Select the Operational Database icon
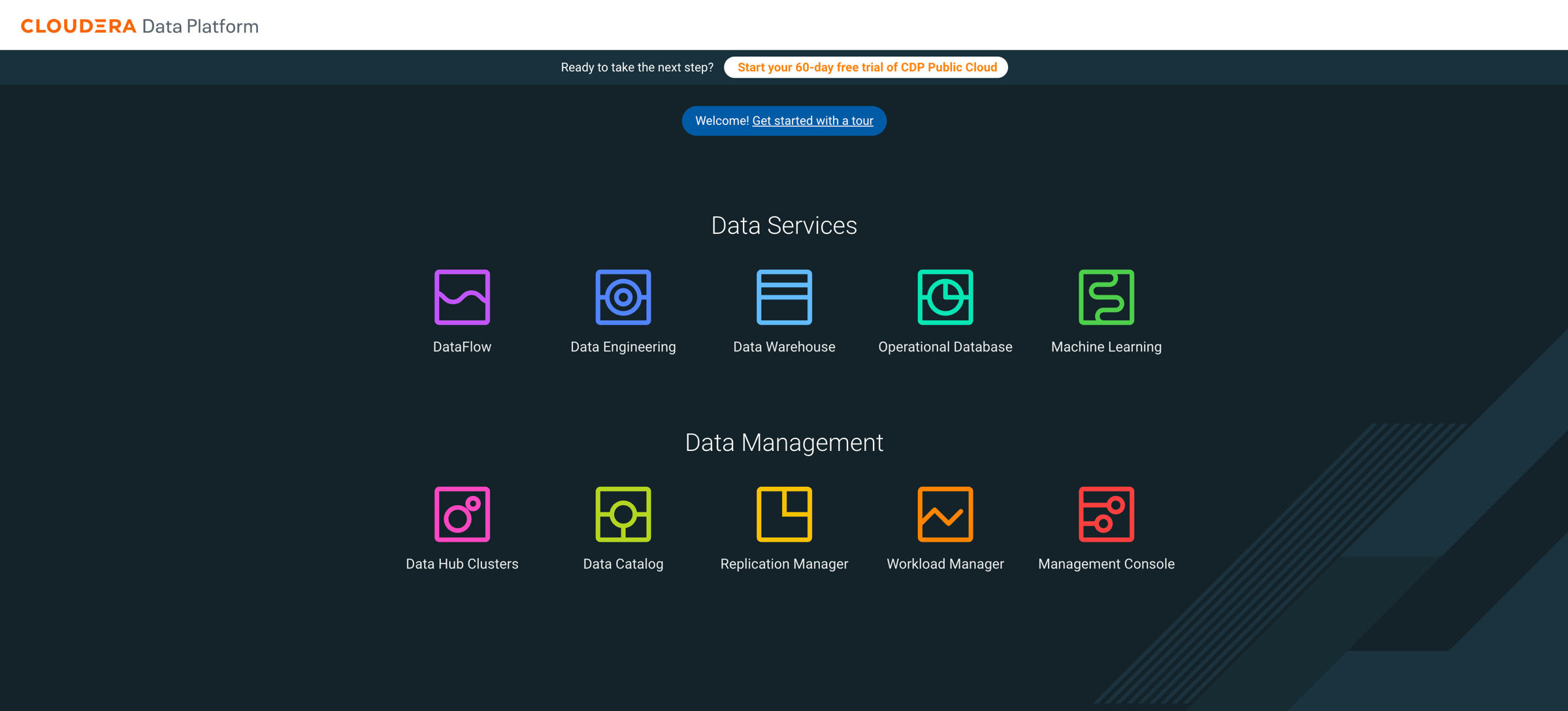 [945, 297]
